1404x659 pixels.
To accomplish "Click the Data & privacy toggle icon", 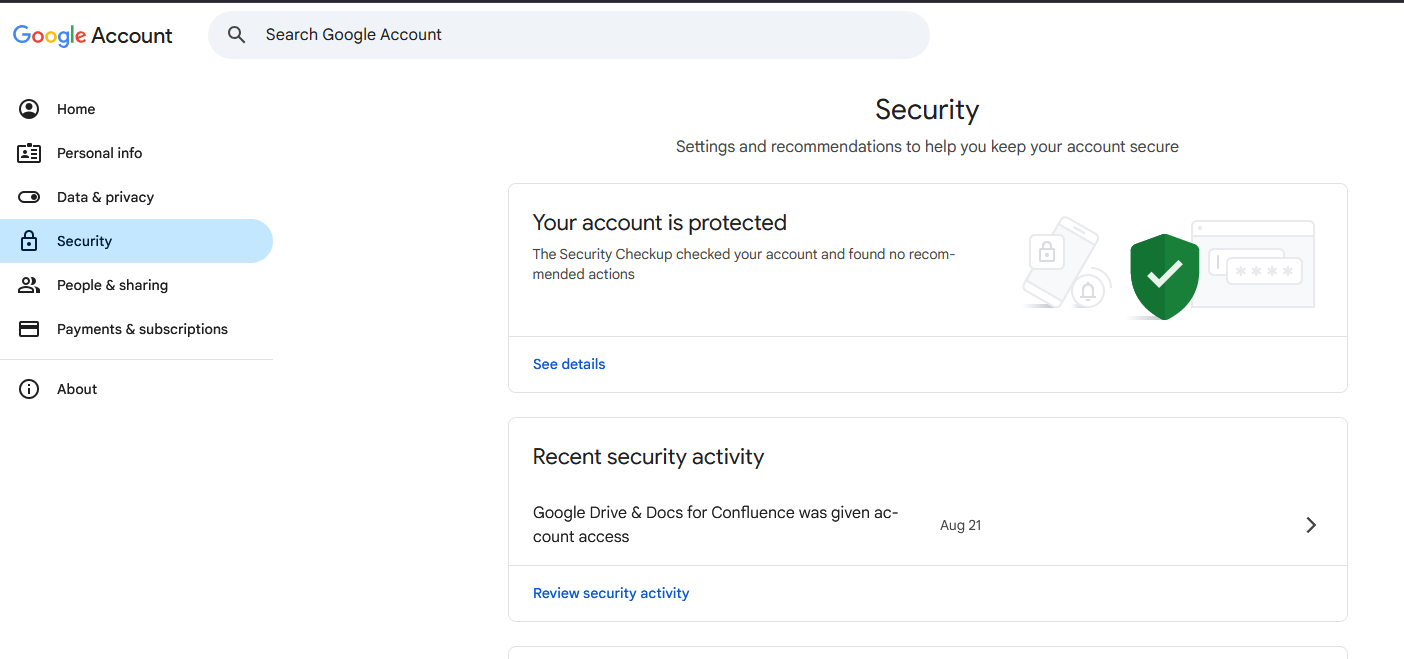I will tap(29, 197).
